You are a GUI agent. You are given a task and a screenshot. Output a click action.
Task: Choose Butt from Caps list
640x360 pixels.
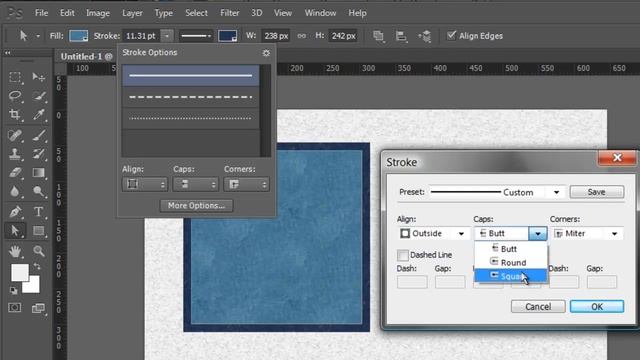511,249
